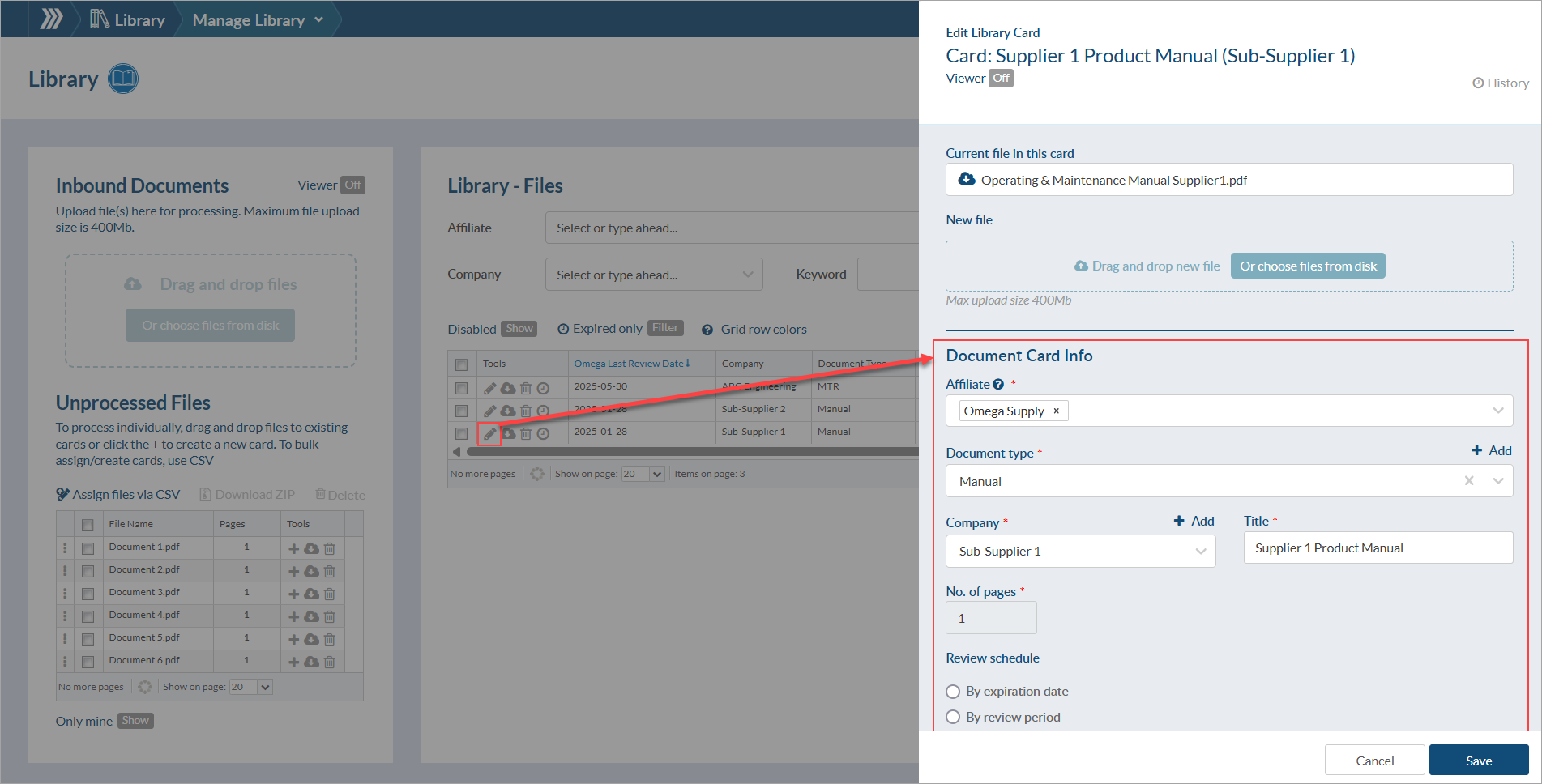Viewport: 1542px width, 784px height.
Task: Click the Library book icon beside the heading
Action: click(x=123, y=79)
